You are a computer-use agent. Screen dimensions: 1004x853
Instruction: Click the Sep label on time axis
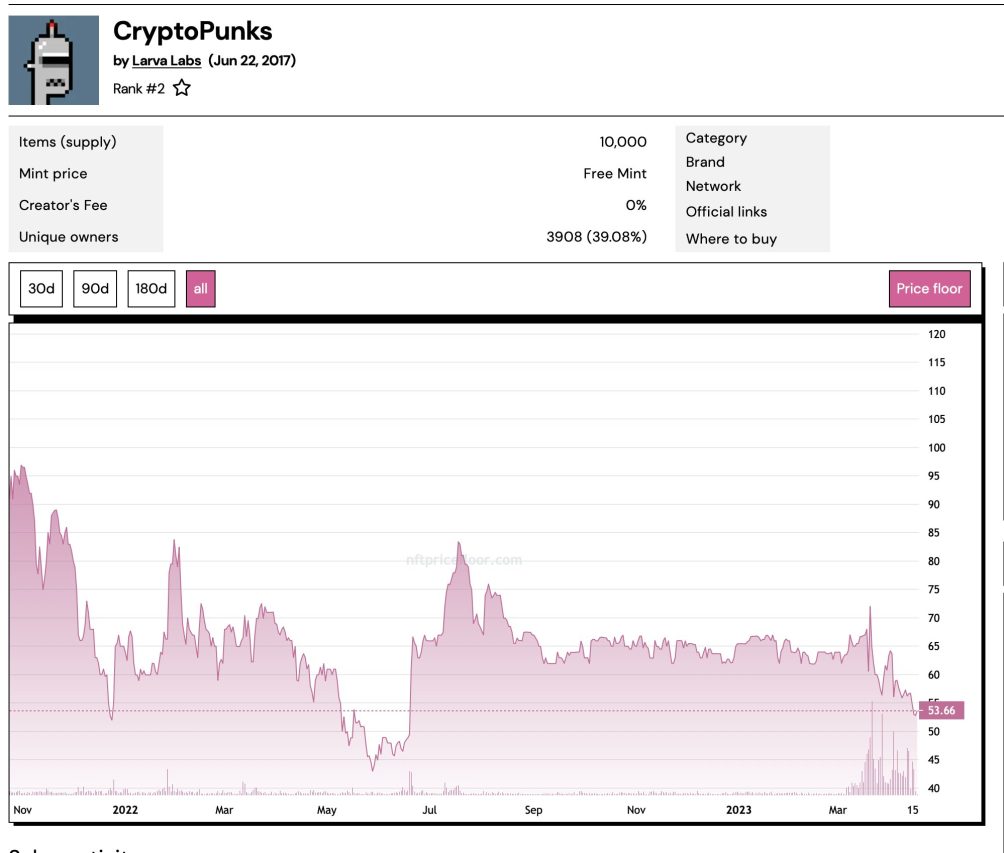click(x=533, y=810)
